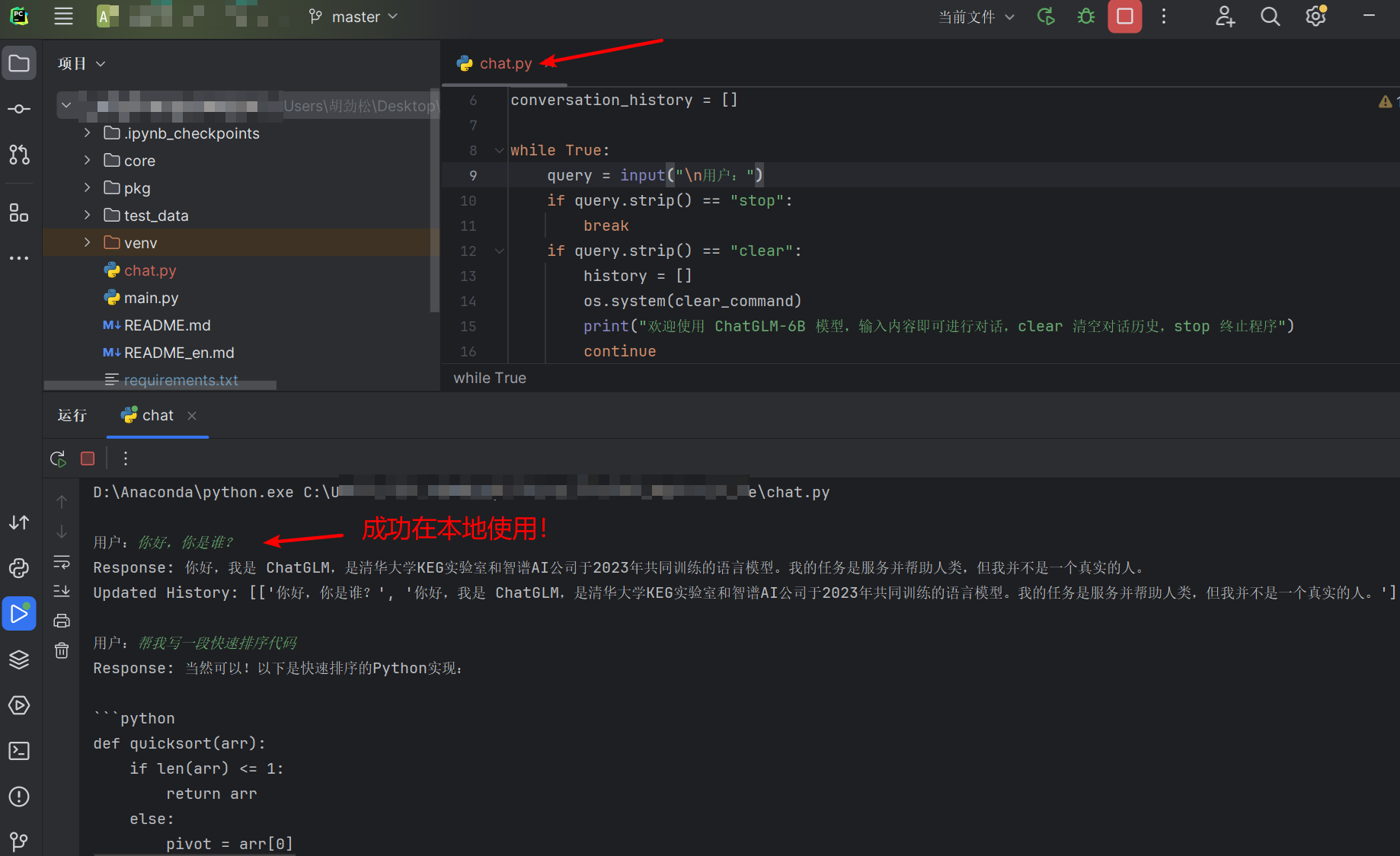Expand the test_data folder

pyautogui.click(x=87, y=216)
